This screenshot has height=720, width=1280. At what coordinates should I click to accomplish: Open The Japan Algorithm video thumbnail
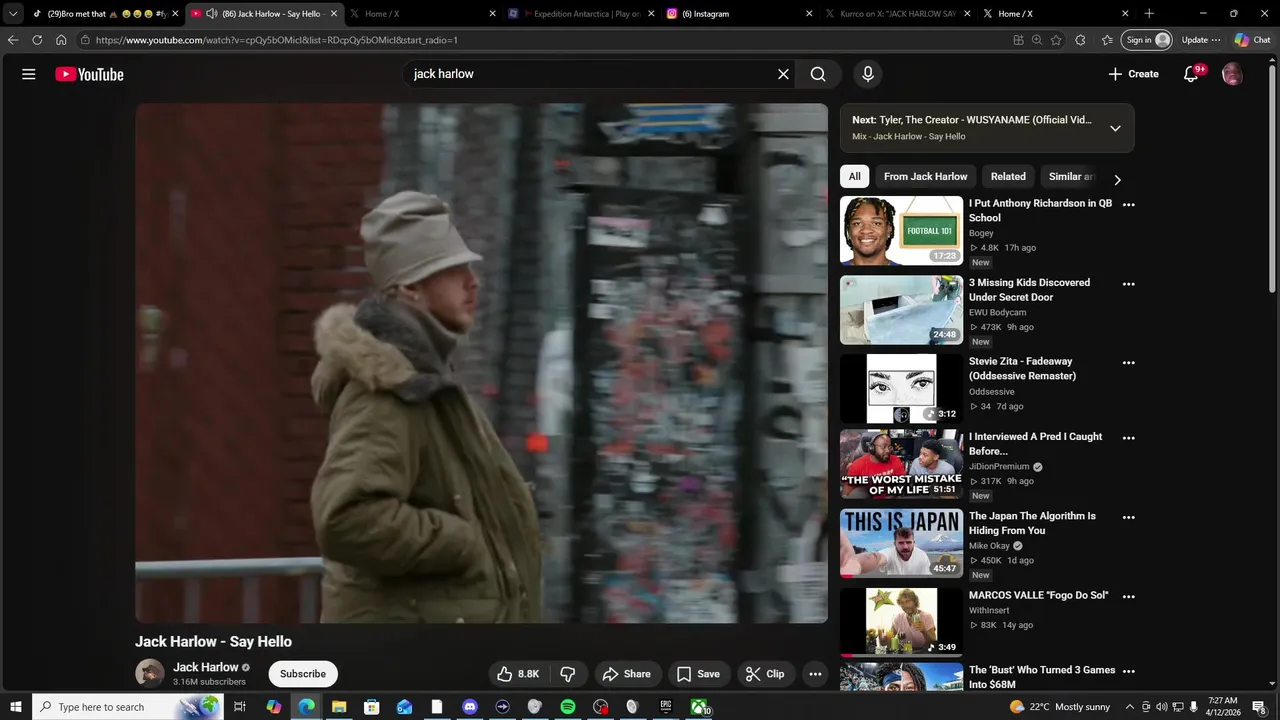(901, 544)
